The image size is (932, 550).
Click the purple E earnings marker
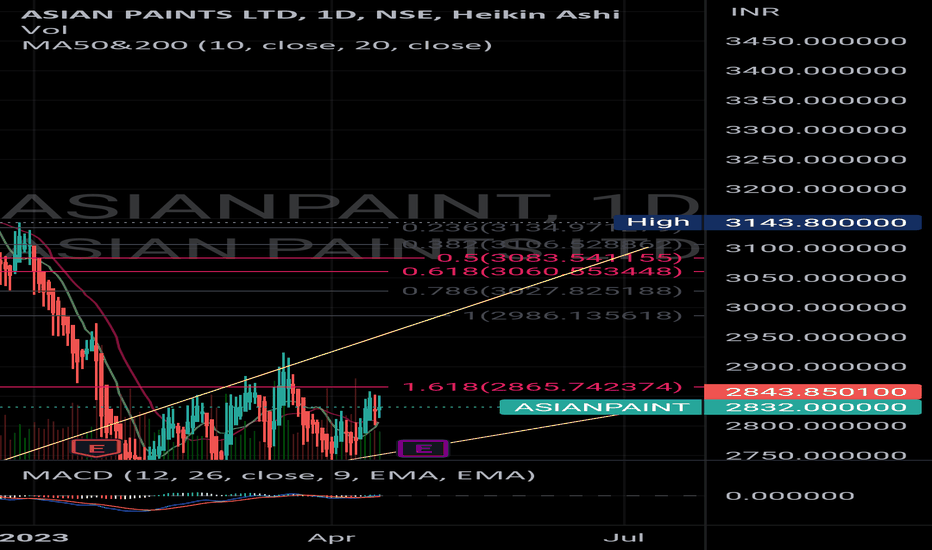click(x=423, y=448)
